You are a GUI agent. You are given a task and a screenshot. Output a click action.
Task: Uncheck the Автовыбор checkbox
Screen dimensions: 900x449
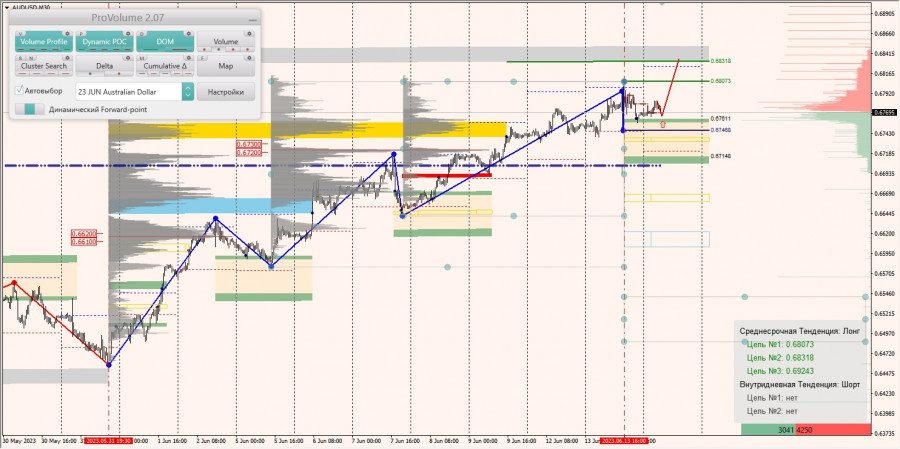pos(20,90)
